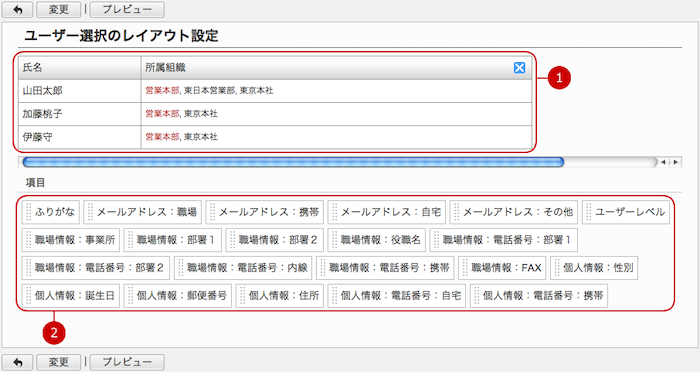
Task: Select the 個人情報：性別 item
Action: (594, 268)
